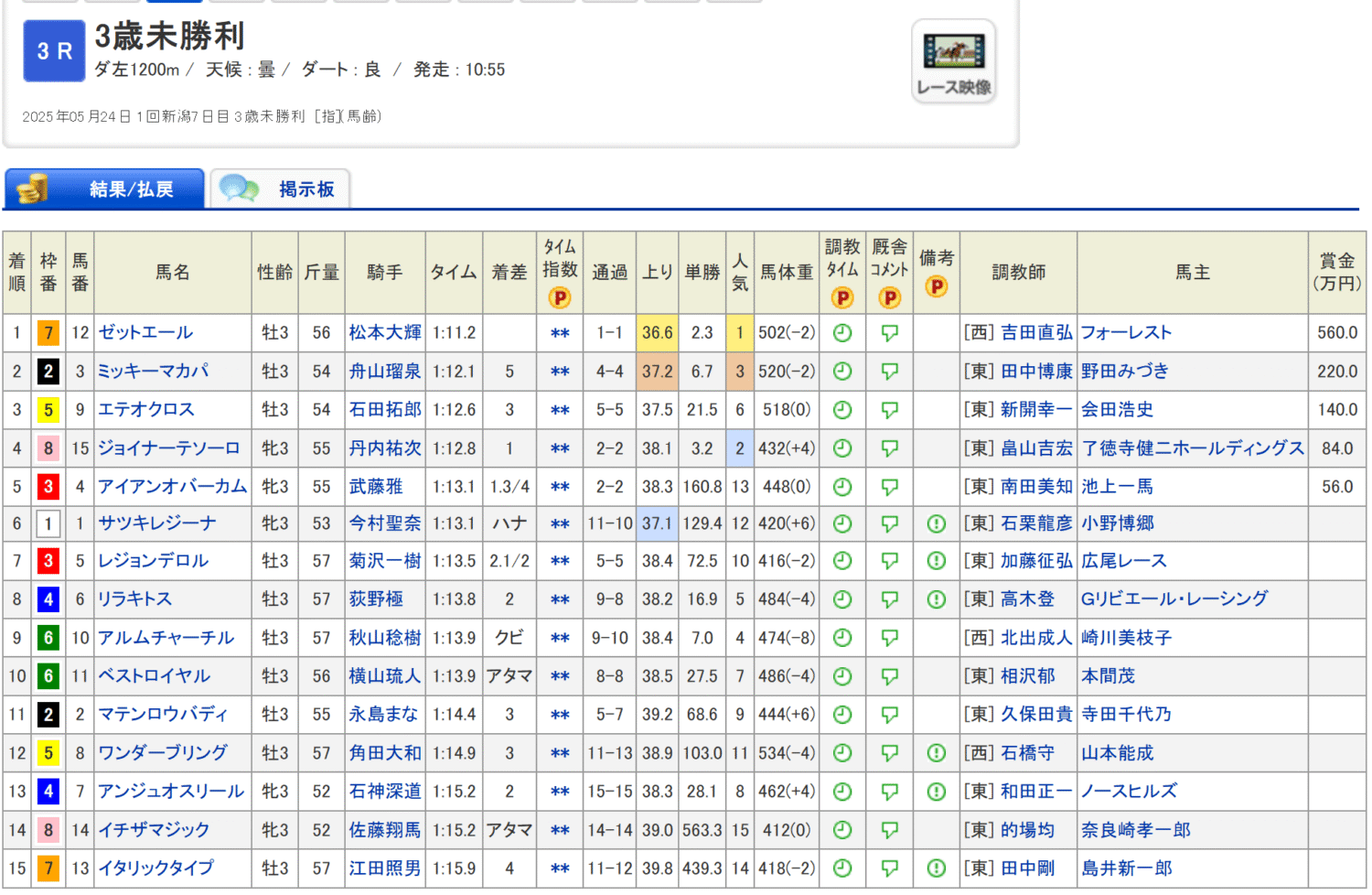The width and height of the screenshot is (1372, 895).
Task: Click P icon under 備考 header
Action: point(936,286)
